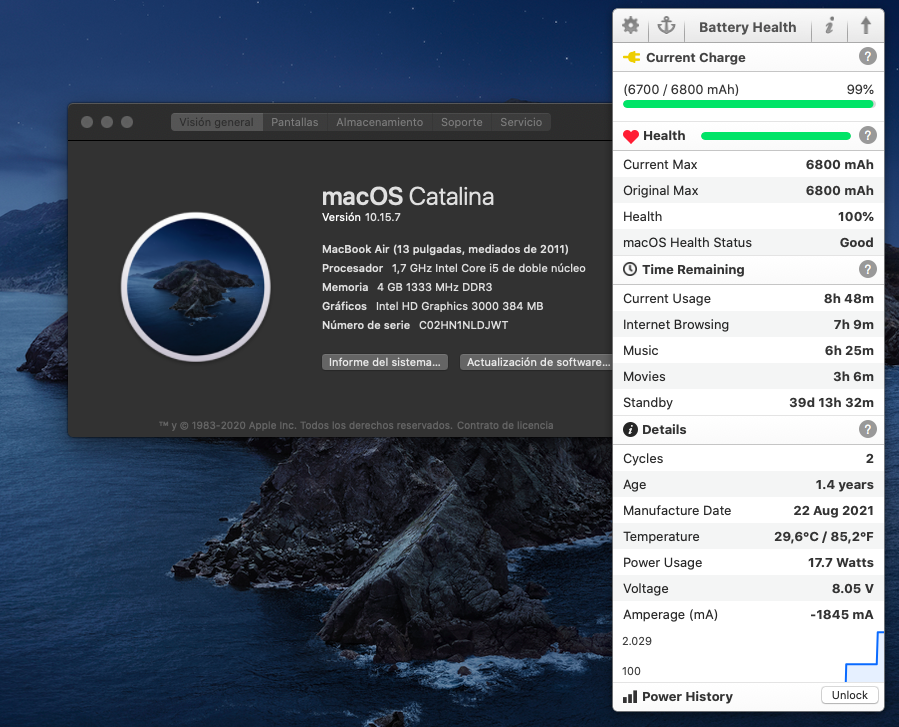Click Versión 10.15.7 text
The height and width of the screenshot is (727, 899).
[361, 217]
